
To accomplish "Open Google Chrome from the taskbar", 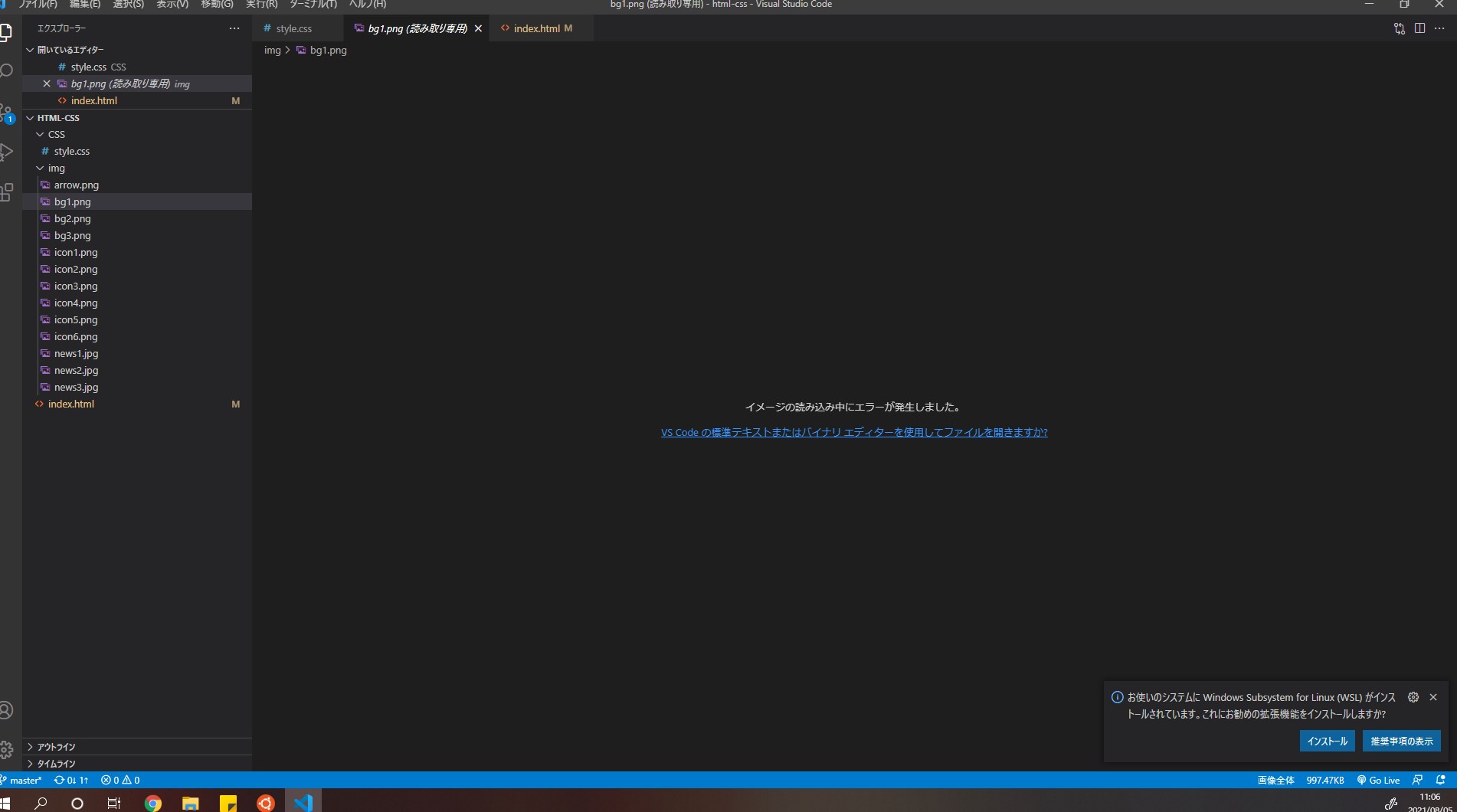I will [x=152, y=802].
